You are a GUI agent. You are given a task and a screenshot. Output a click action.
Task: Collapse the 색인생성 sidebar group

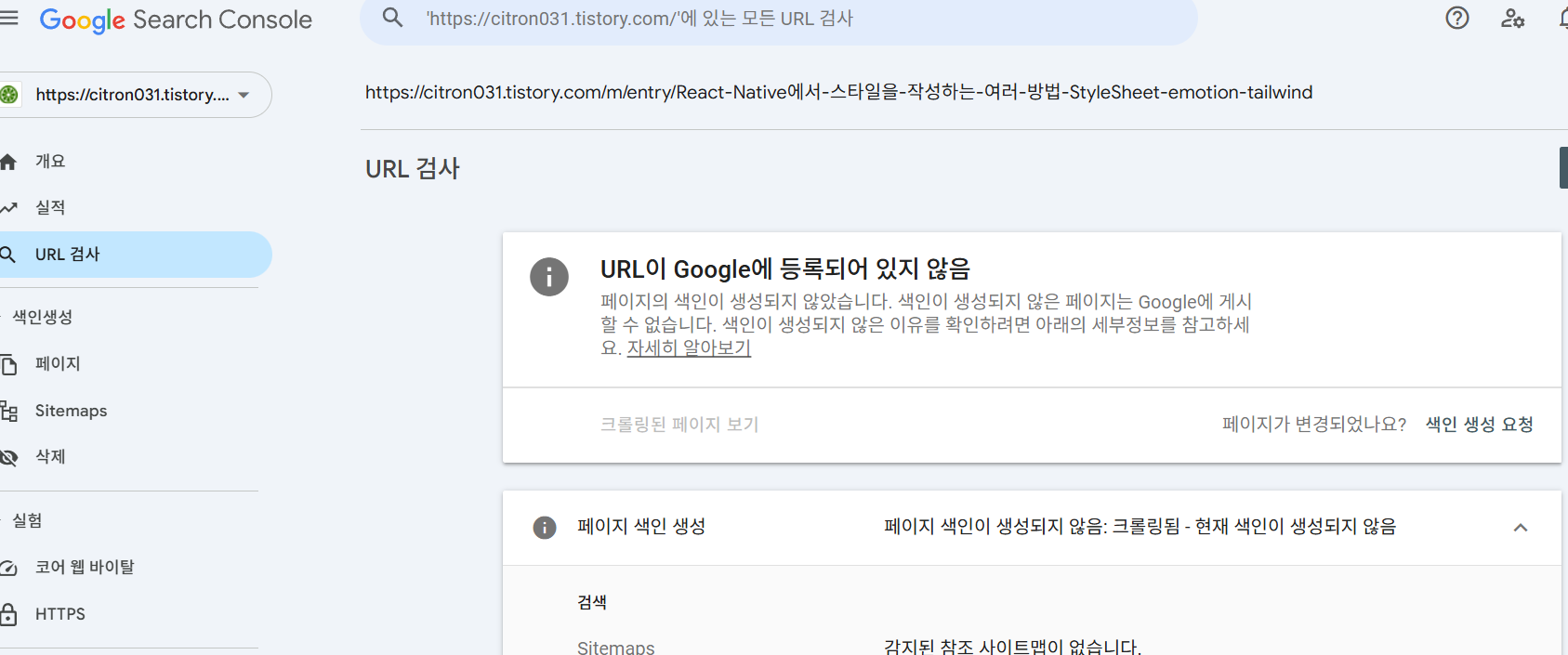tap(42, 317)
